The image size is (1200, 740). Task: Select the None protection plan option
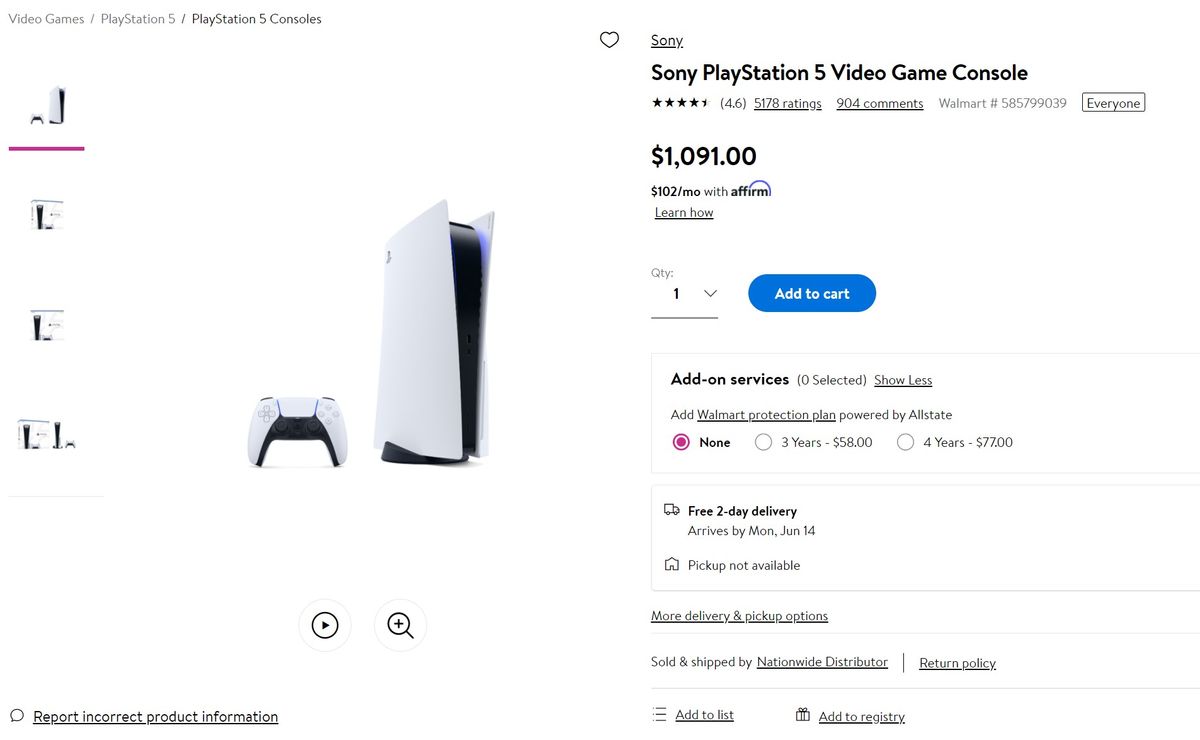680,441
